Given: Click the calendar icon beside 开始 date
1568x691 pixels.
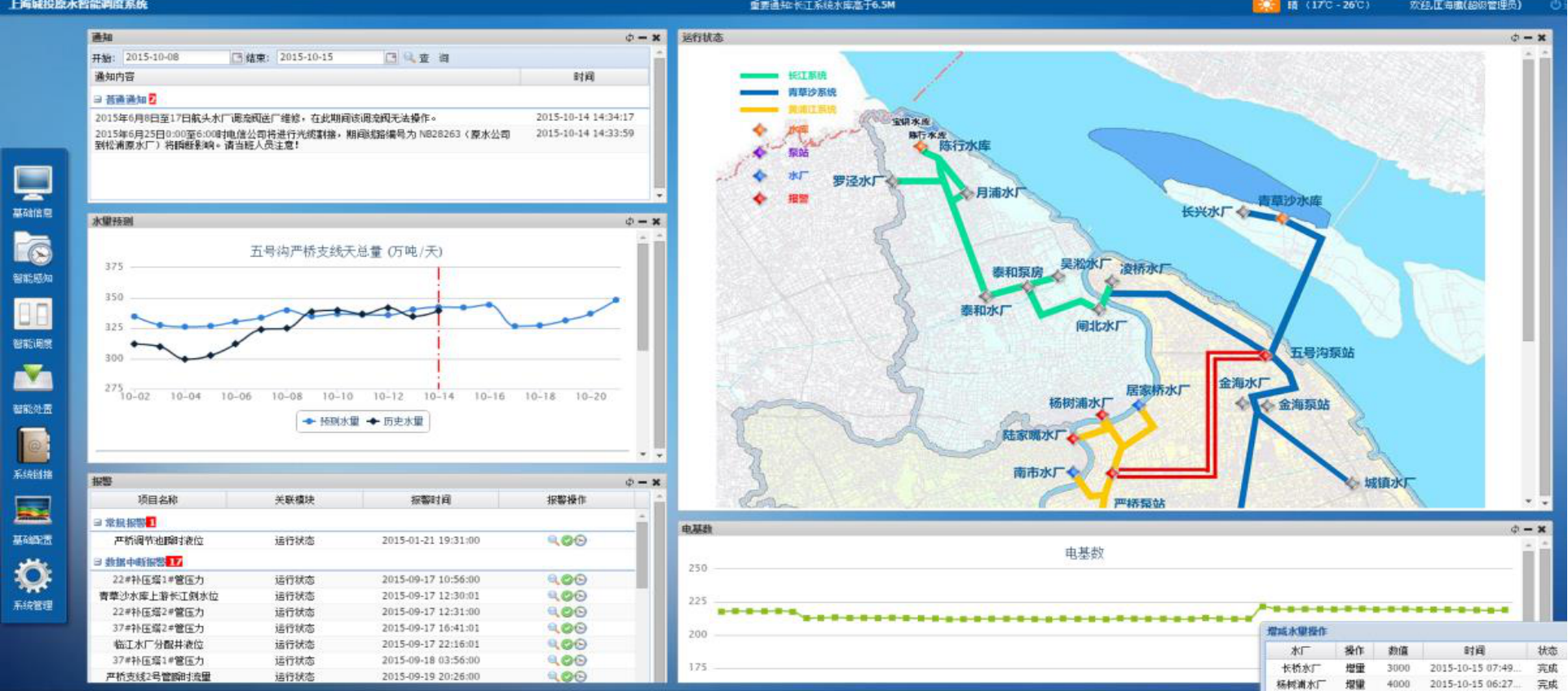Looking at the screenshot, I should (237, 58).
